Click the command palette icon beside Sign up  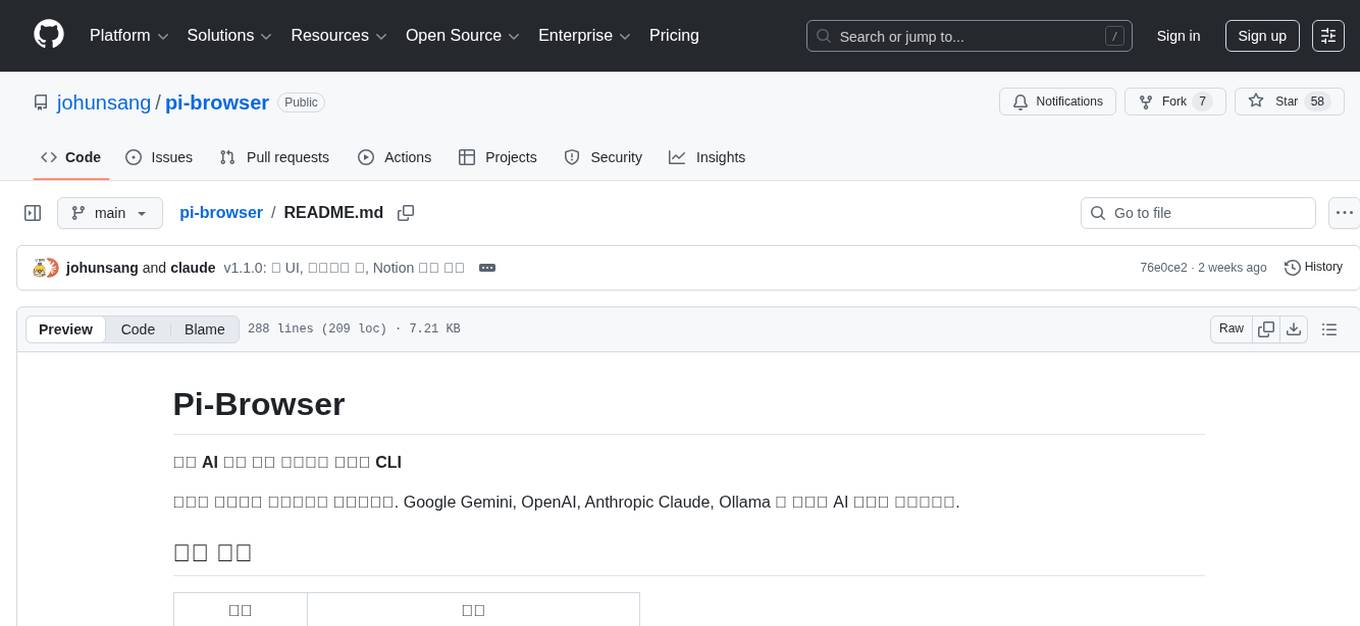point(1328,35)
